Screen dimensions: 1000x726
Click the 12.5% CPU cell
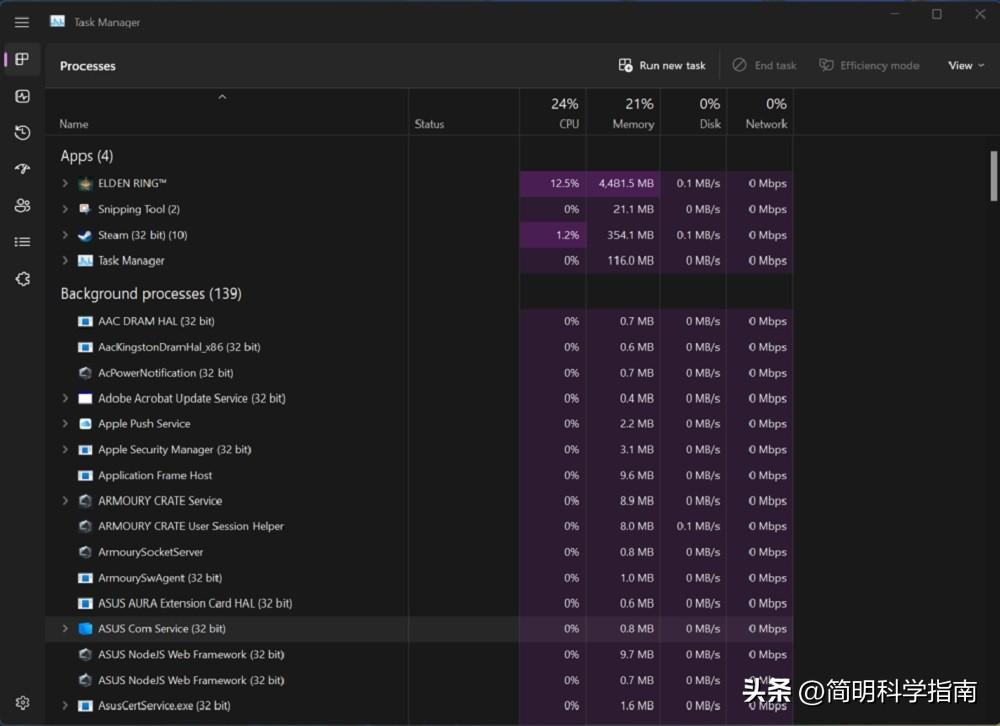pos(553,184)
